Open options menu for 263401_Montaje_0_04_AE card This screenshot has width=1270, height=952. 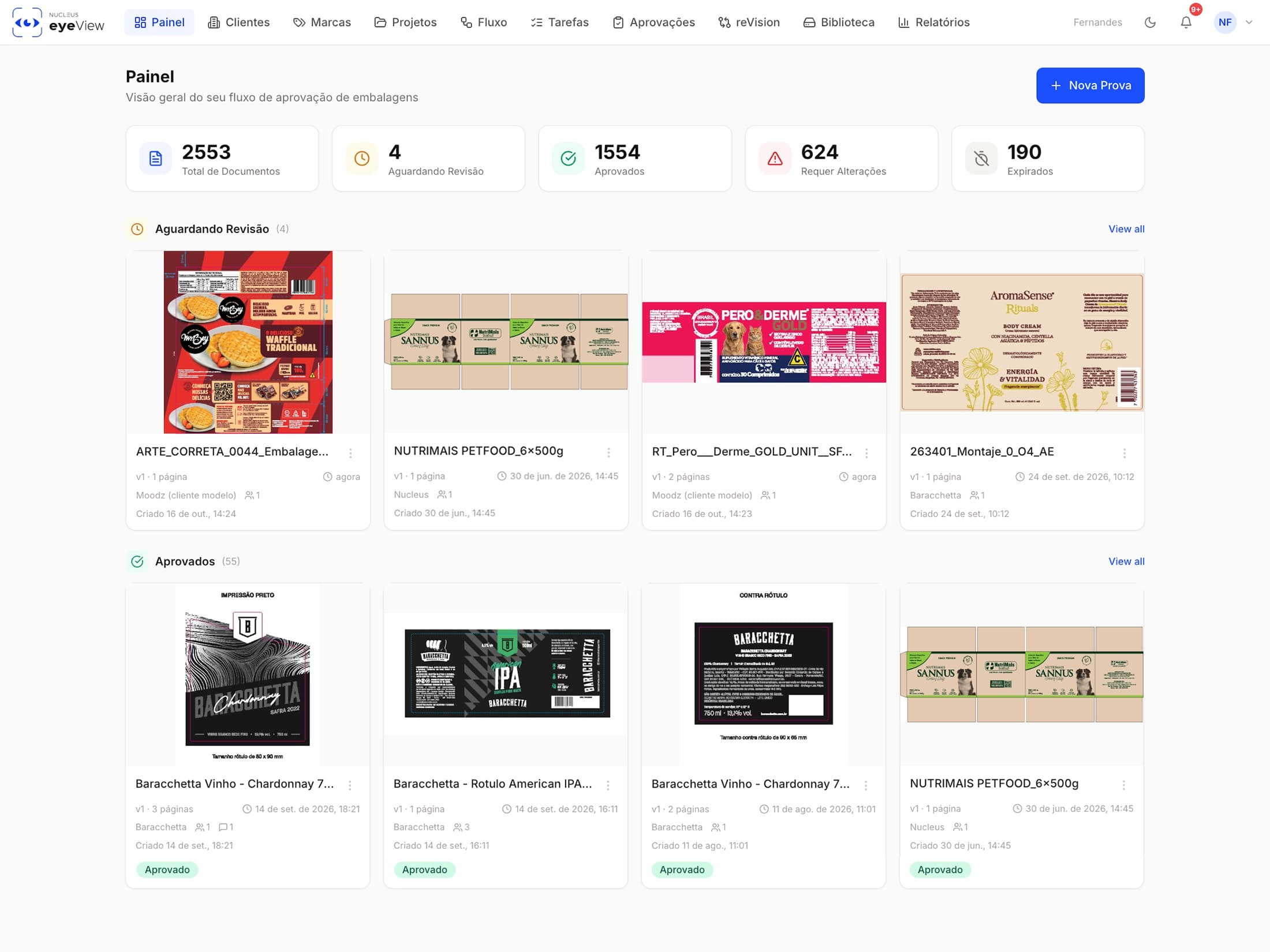click(1124, 453)
